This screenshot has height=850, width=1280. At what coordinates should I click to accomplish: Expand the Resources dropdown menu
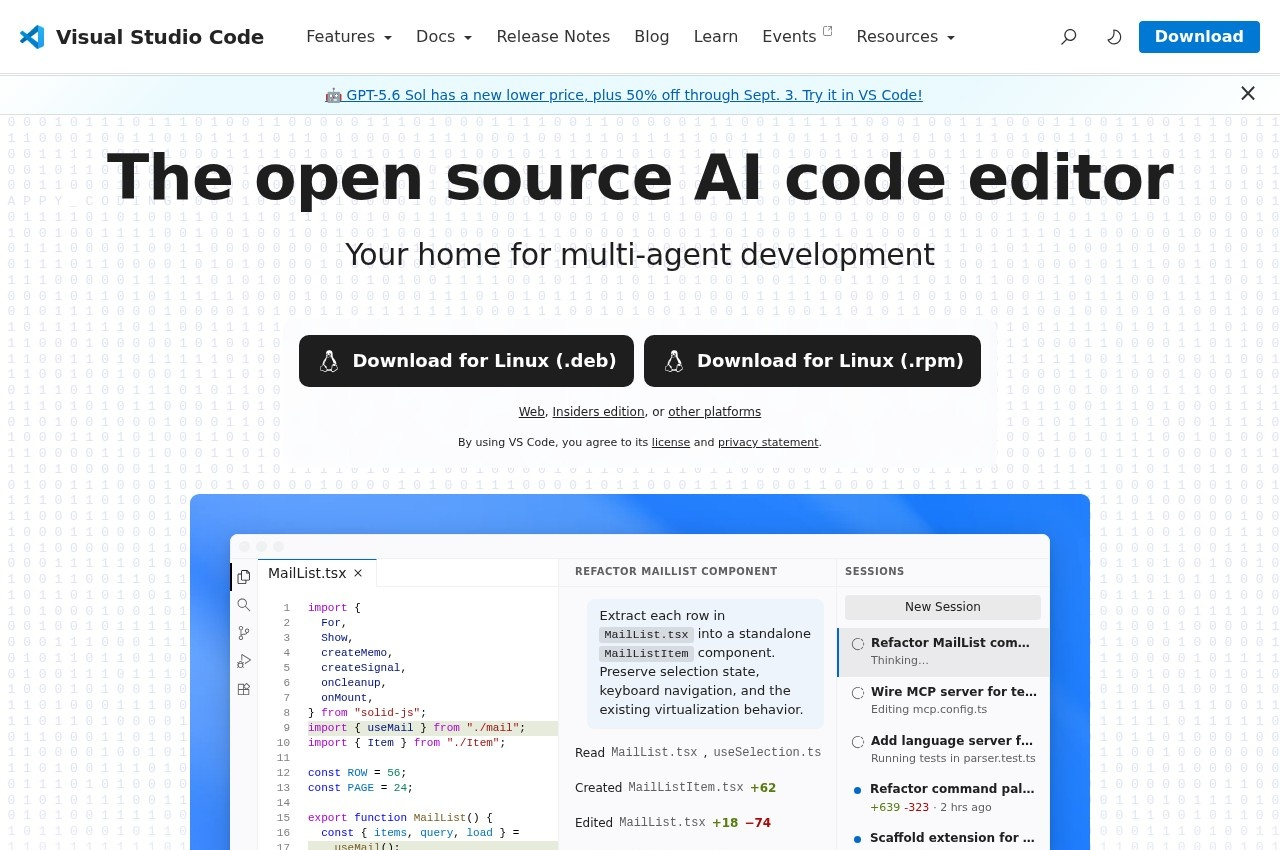click(906, 37)
